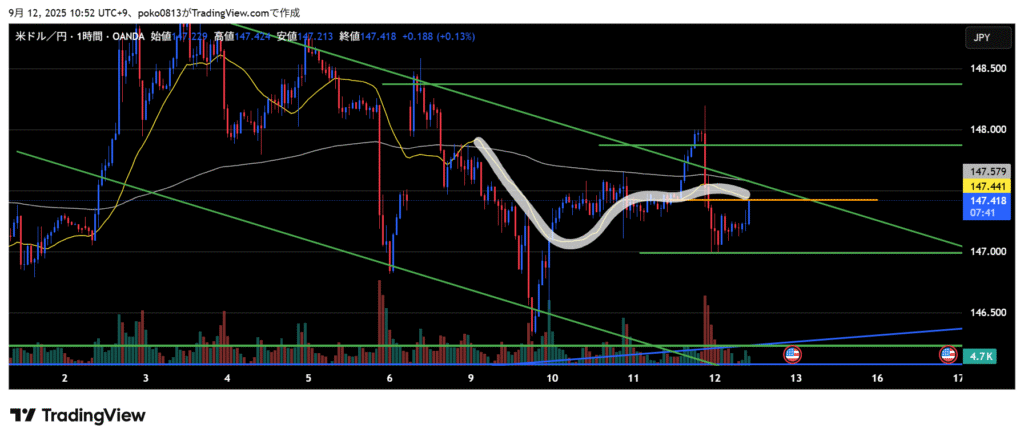
Task: Click the US flag event icon near date 17
Action: [947, 354]
